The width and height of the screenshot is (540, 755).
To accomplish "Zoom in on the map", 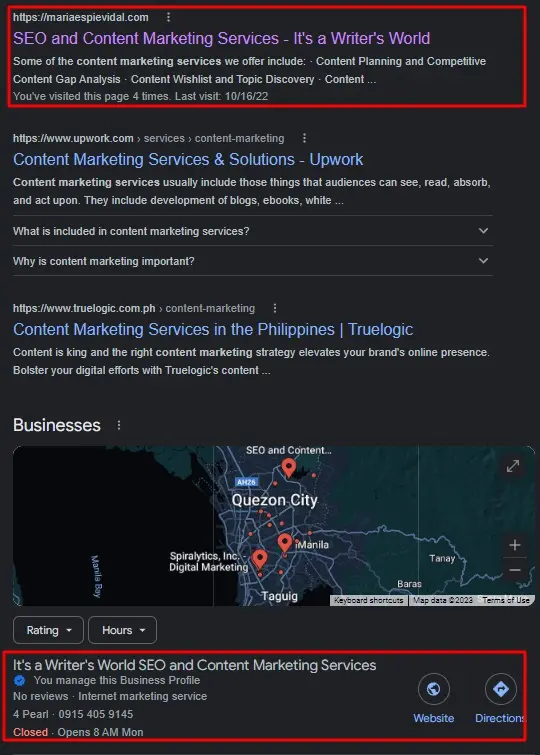I will (514, 545).
